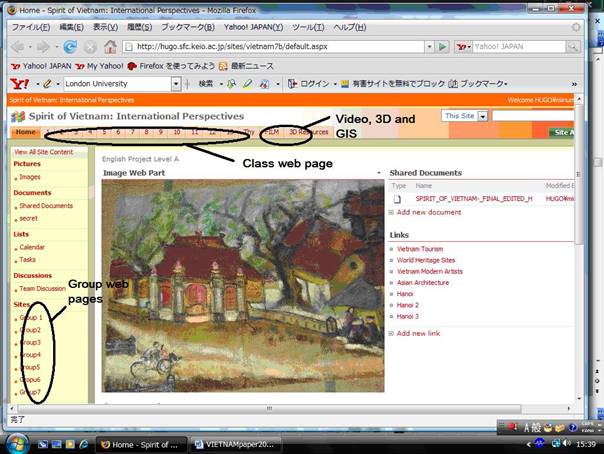Click Add new link
The width and height of the screenshot is (604, 454).
tap(418, 333)
